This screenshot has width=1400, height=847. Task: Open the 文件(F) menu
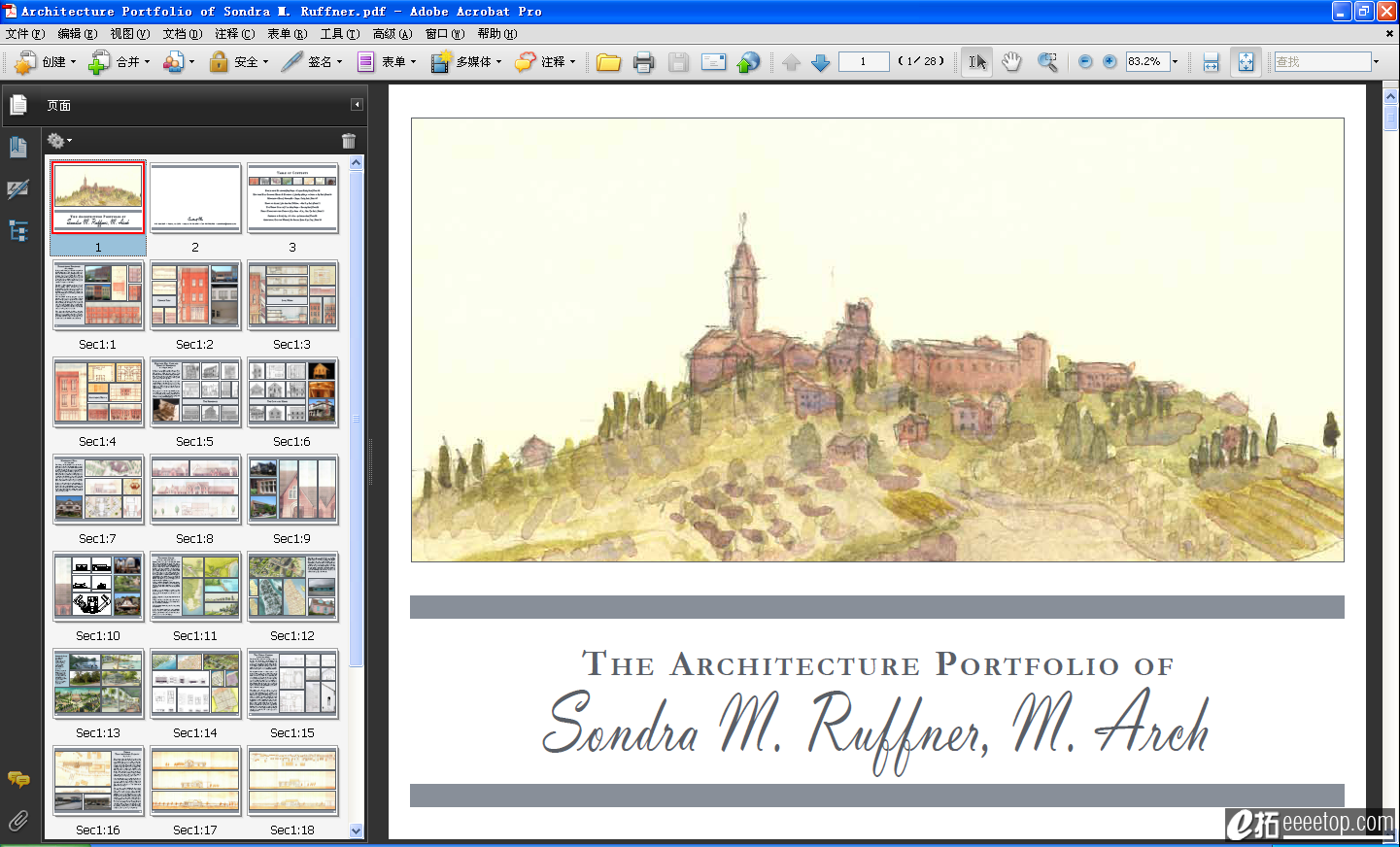pos(25,34)
